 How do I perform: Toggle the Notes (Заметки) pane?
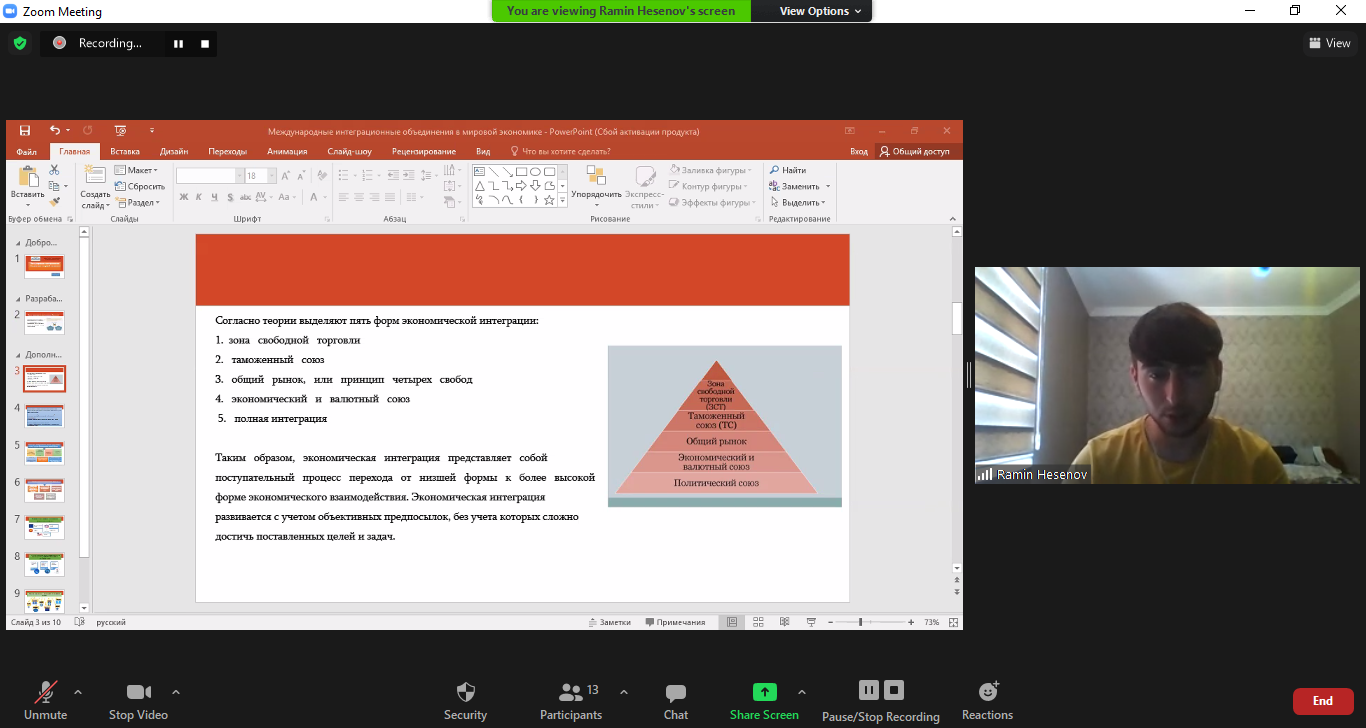click(x=610, y=622)
